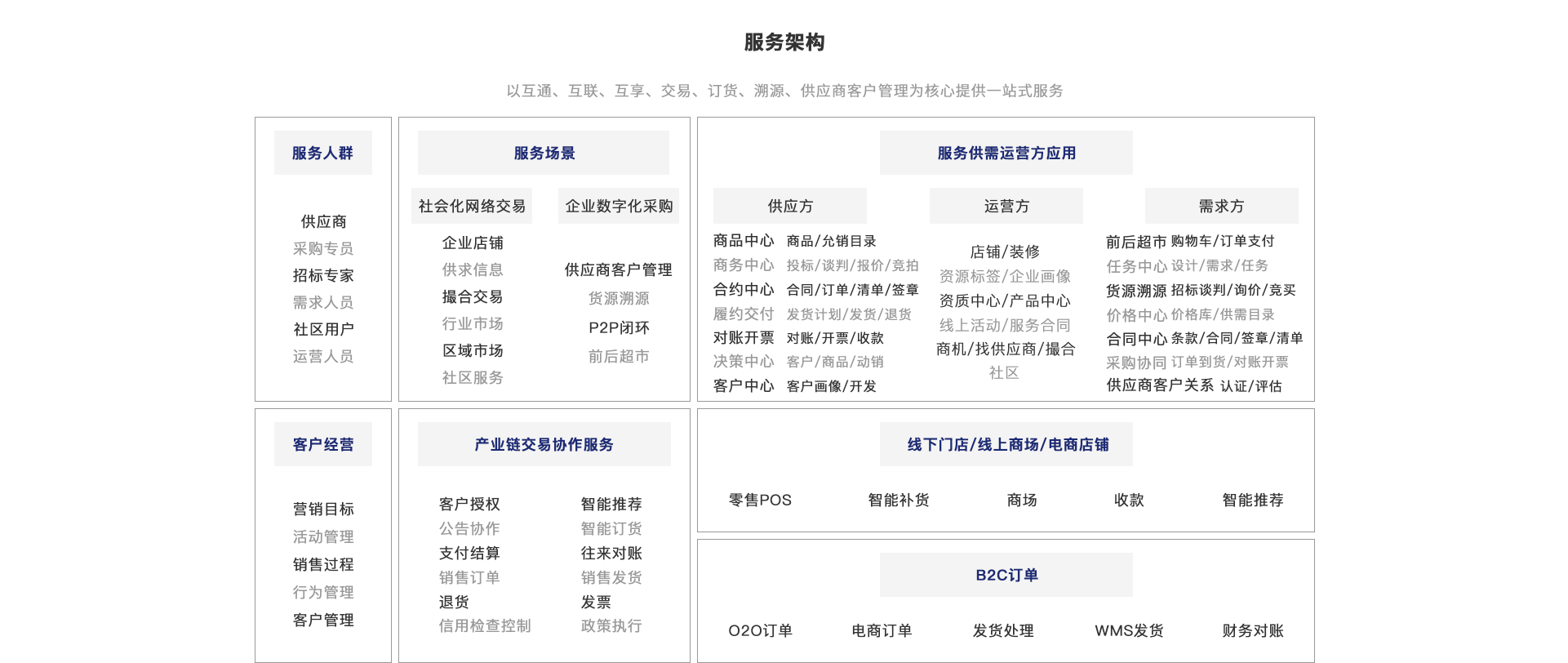Click 条款/合同/签章/清单 text
Viewport: 1568px width, 663px height.
1237,338
